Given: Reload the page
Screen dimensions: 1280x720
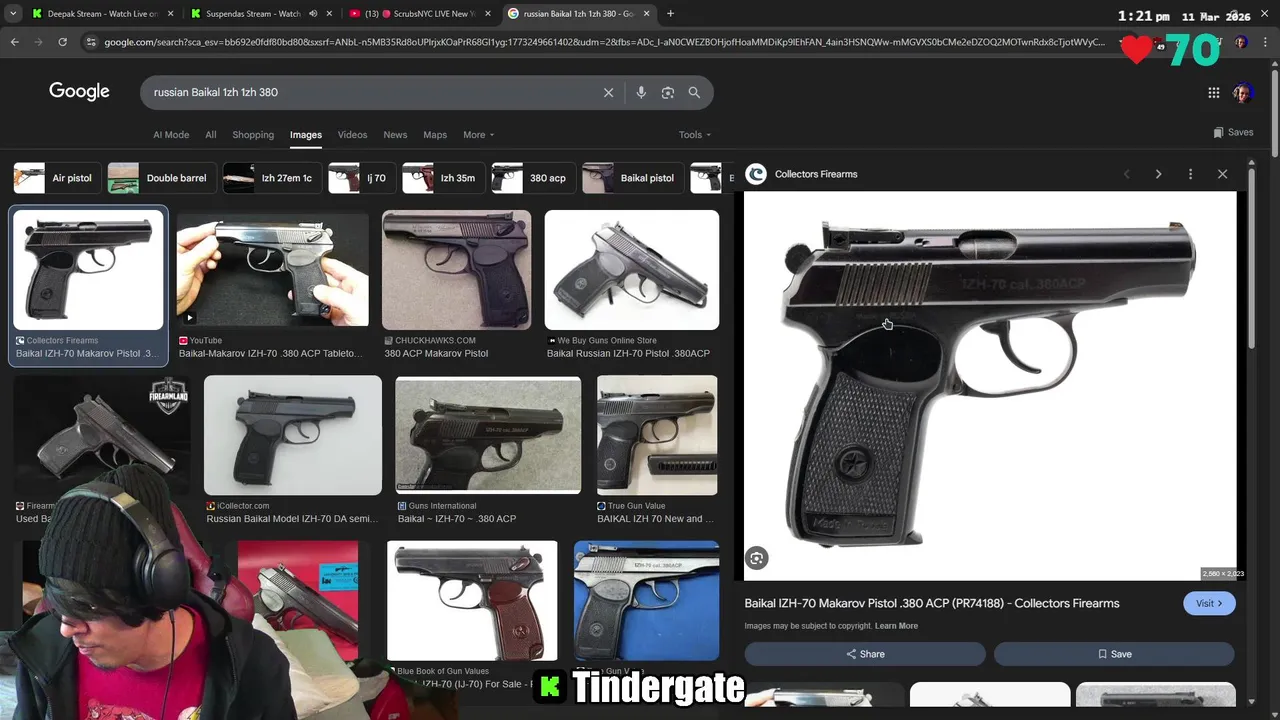Looking at the screenshot, I should (x=62, y=42).
